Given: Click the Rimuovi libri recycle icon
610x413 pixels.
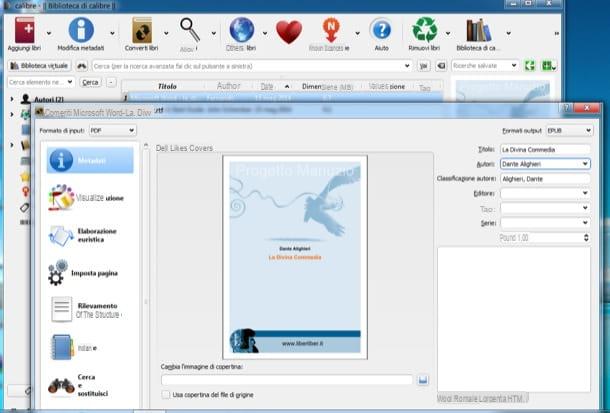Looking at the screenshot, I should (424, 30).
